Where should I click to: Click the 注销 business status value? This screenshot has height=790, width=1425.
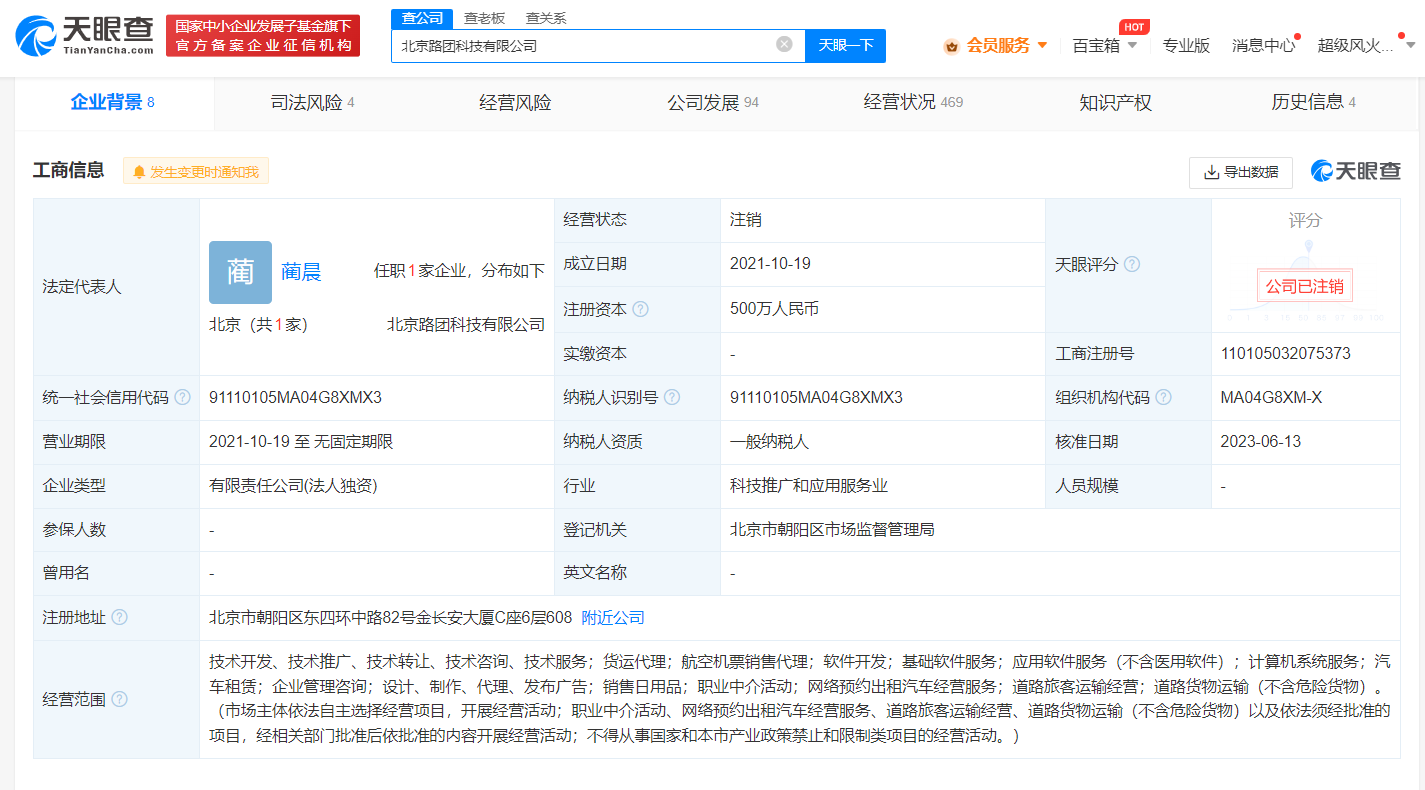coord(746,220)
